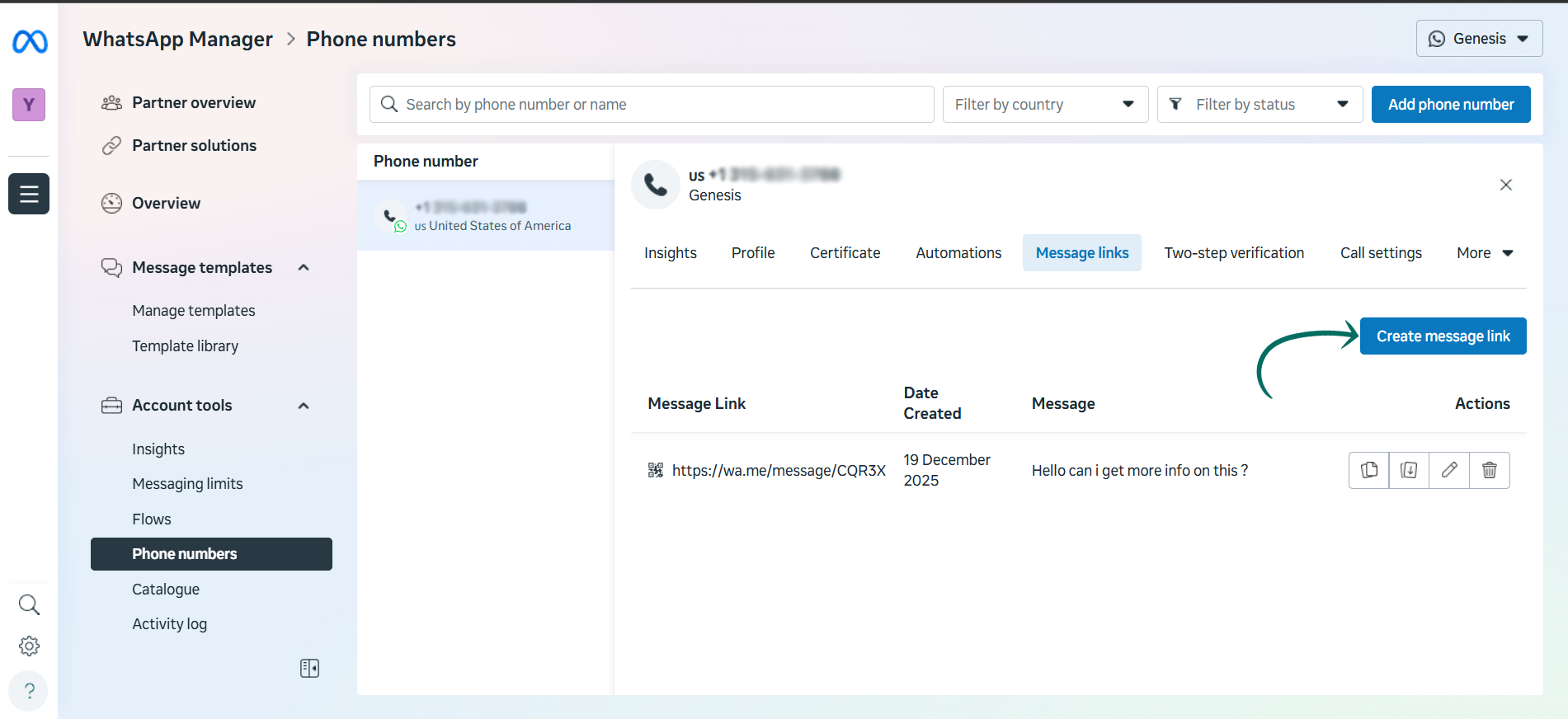Open the More tabs dropdown
Screen dimensions: 1568x719
click(1484, 253)
